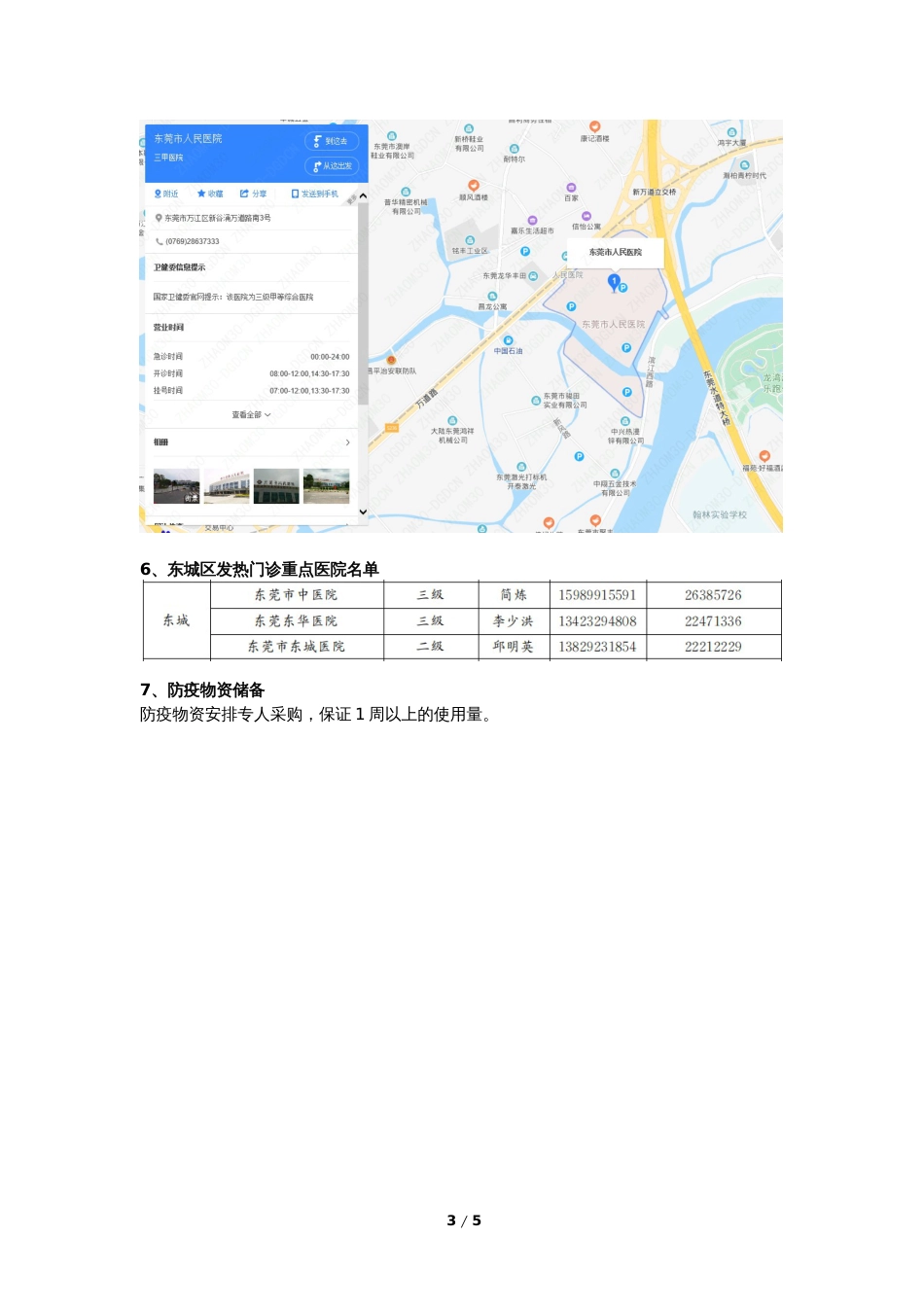Click the 东莞市福田实业有限公司 icon

click(535, 401)
